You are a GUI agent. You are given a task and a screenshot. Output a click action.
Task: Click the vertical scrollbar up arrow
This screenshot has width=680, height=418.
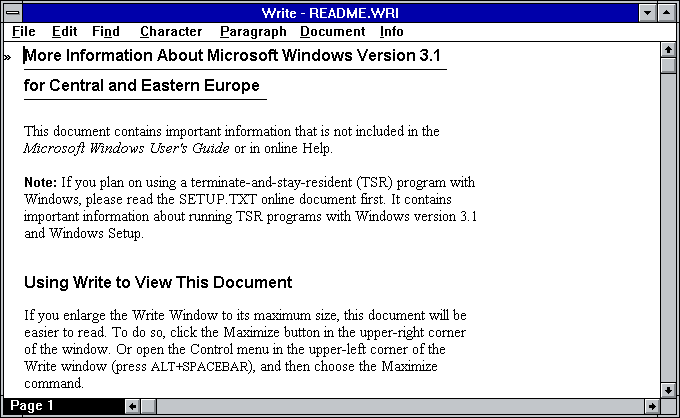pos(668,49)
